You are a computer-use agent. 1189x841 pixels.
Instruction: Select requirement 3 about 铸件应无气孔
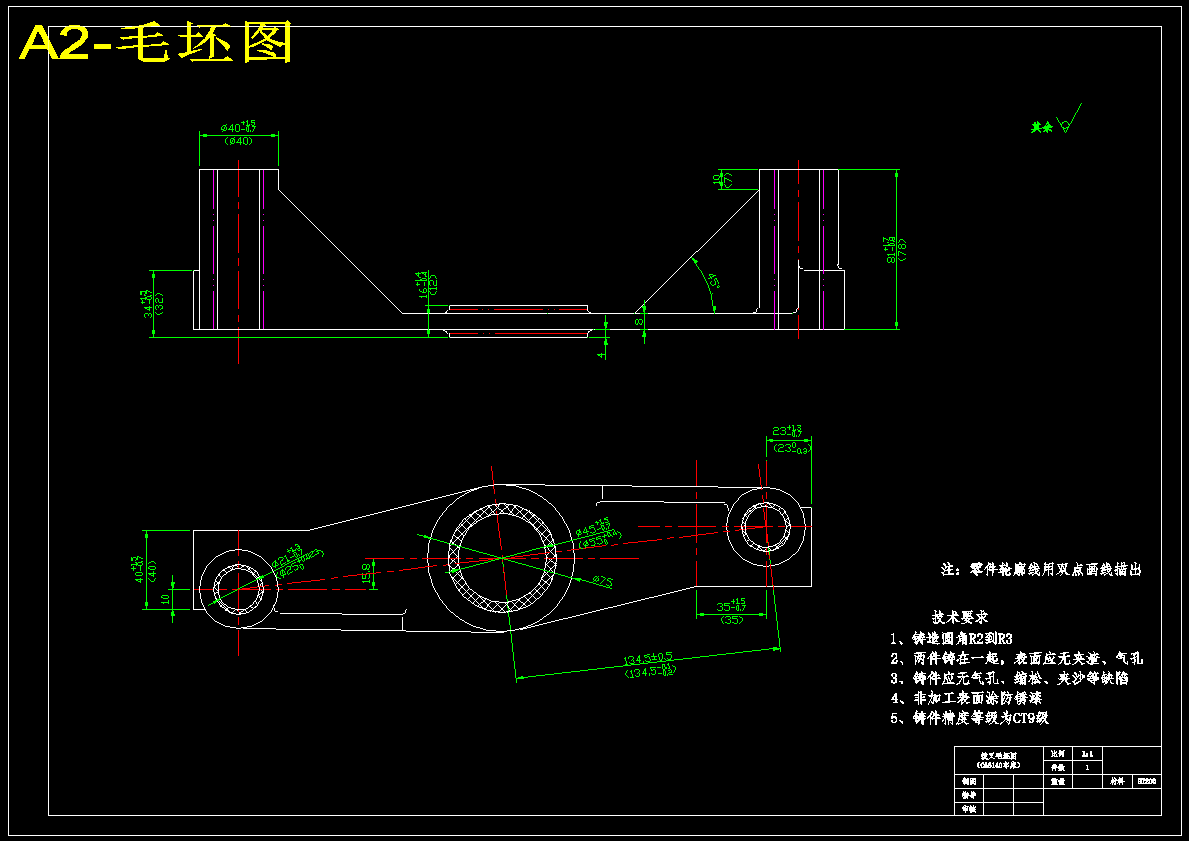coord(1009,678)
